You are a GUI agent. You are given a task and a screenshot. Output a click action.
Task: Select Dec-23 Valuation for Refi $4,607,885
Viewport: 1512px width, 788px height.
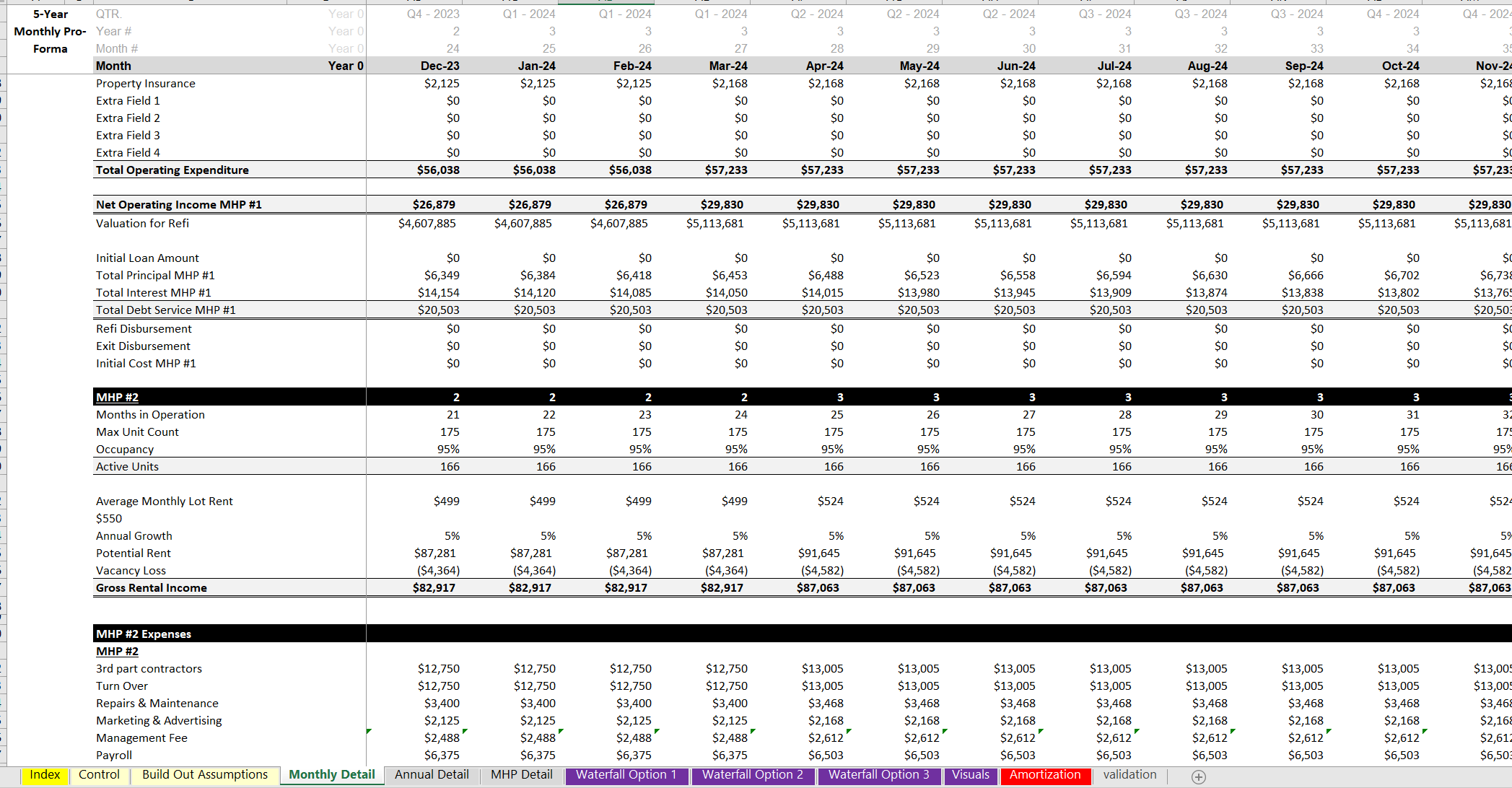427,224
